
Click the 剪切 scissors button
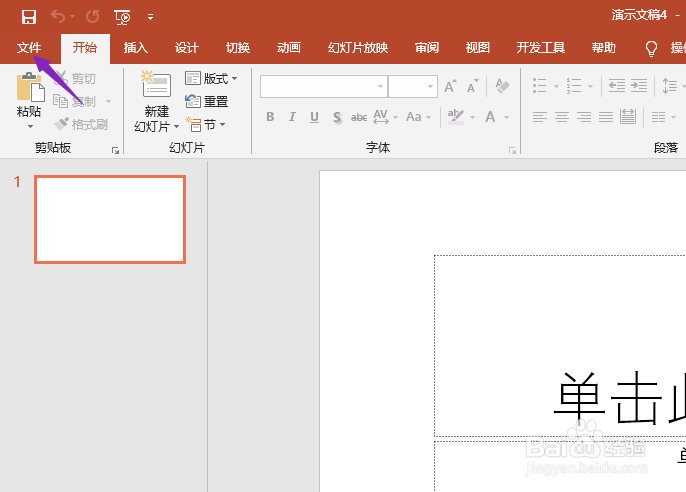74,78
